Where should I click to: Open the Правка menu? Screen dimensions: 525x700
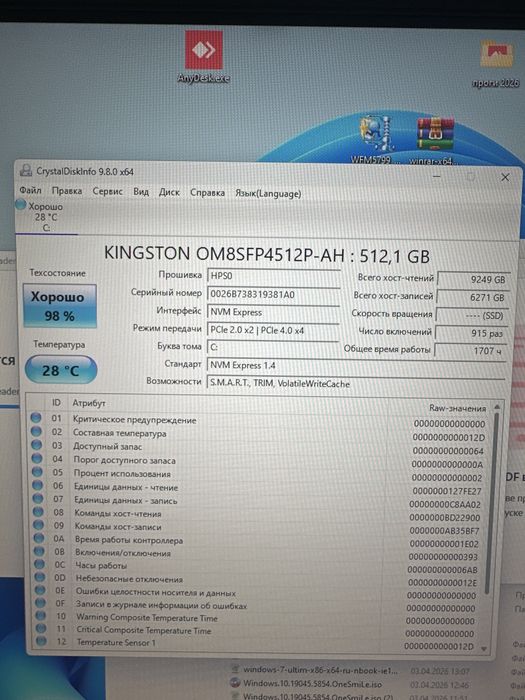(67, 191)
